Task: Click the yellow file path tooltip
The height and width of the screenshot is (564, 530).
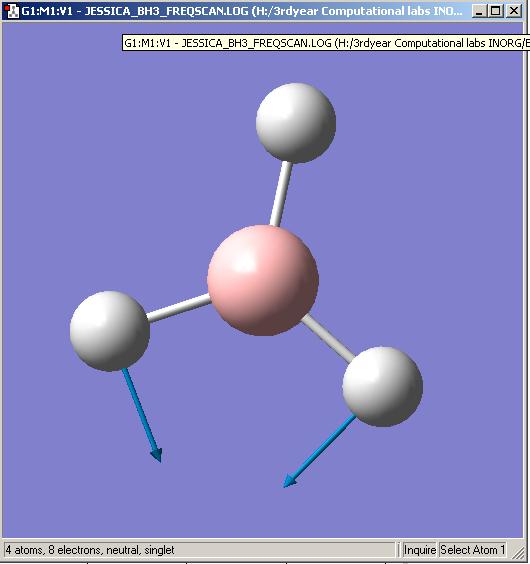Action: [x=326, y=43]
